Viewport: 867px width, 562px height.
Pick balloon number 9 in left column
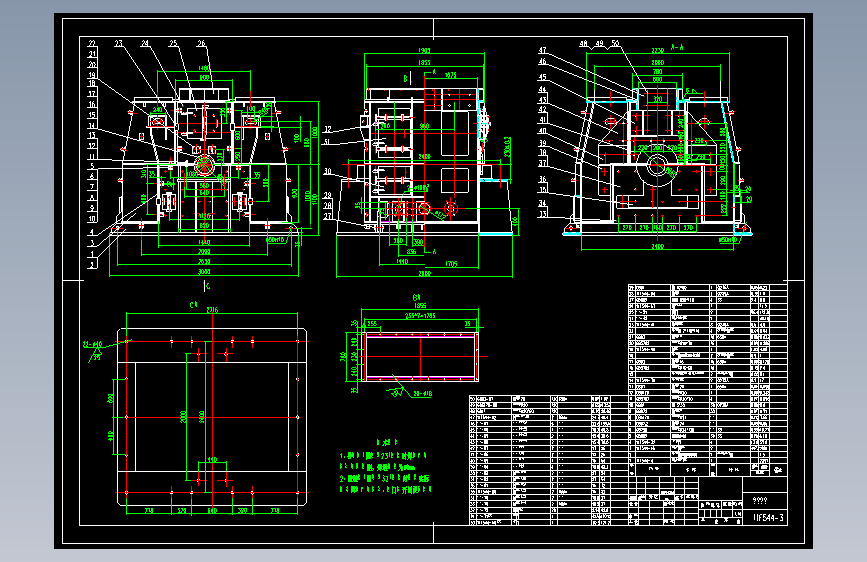point(92,208)
